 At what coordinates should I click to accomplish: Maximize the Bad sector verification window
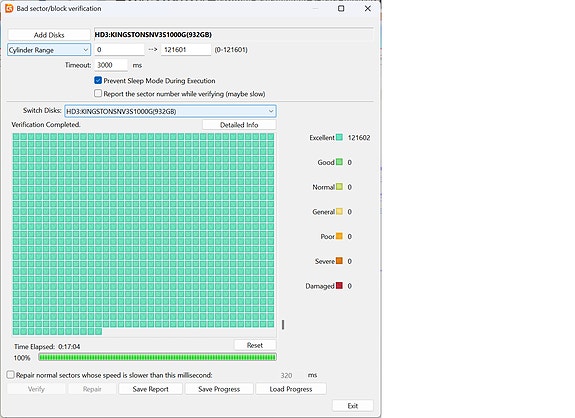click(341, 8)
